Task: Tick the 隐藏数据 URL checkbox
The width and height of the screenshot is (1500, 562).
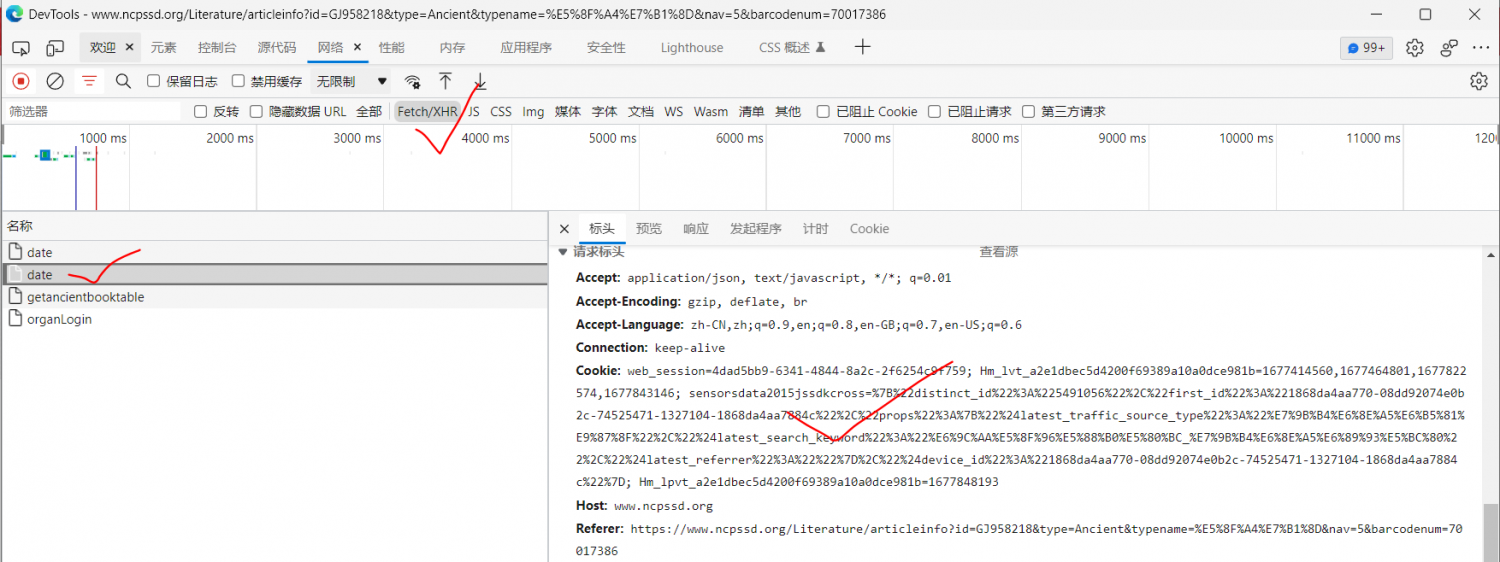Action: pyautogui.click(x=257, y=112)
